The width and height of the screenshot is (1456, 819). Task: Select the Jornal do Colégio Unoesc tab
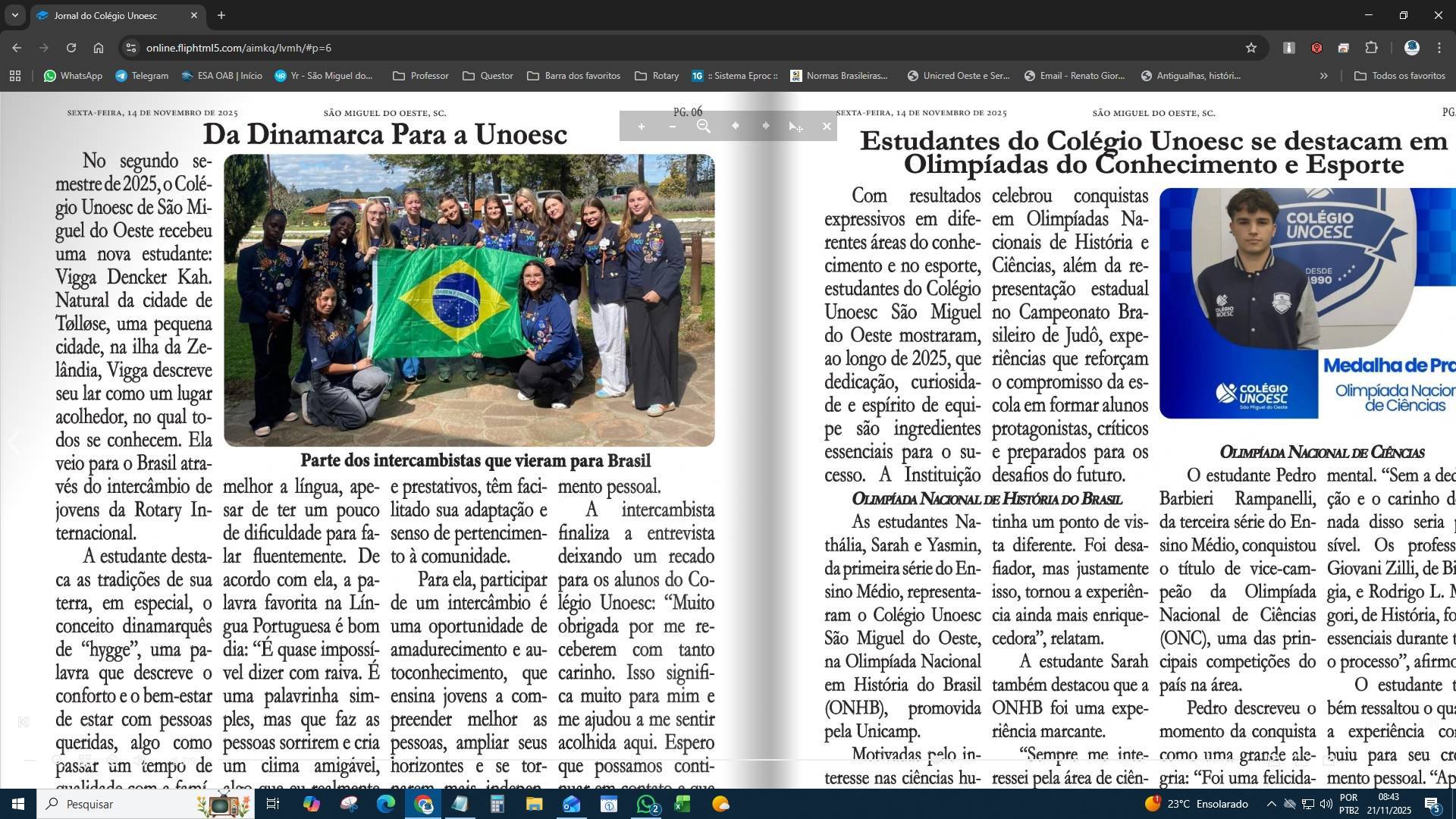[x=106, y=15]
